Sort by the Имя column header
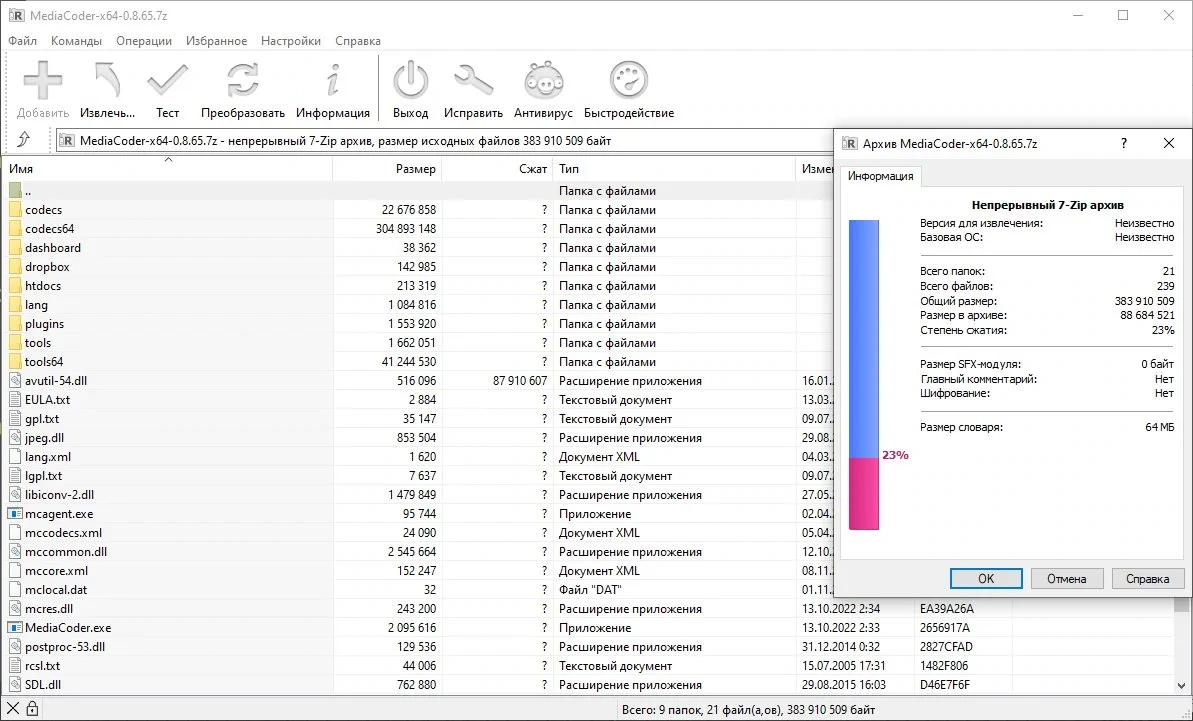The image size is (1193, 721). pyautogui.click(x=169, y=169)
